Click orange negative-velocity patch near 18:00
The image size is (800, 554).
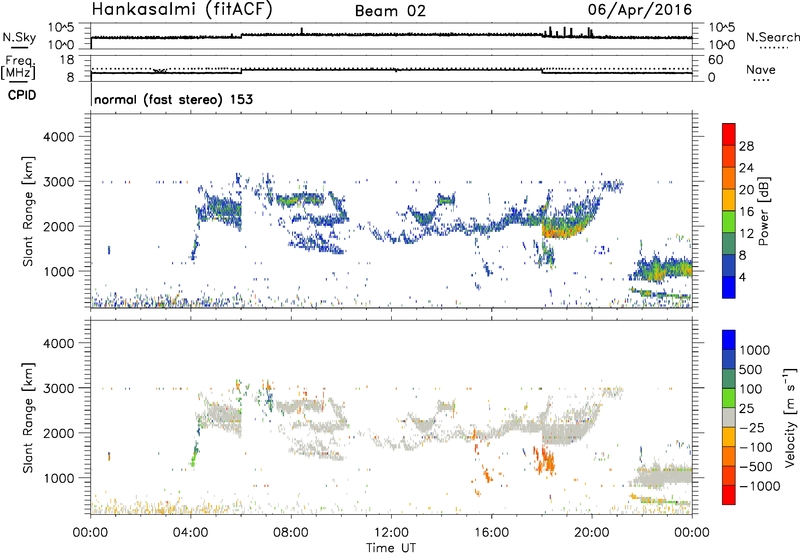pyautogui.click(x=546, y=460)
